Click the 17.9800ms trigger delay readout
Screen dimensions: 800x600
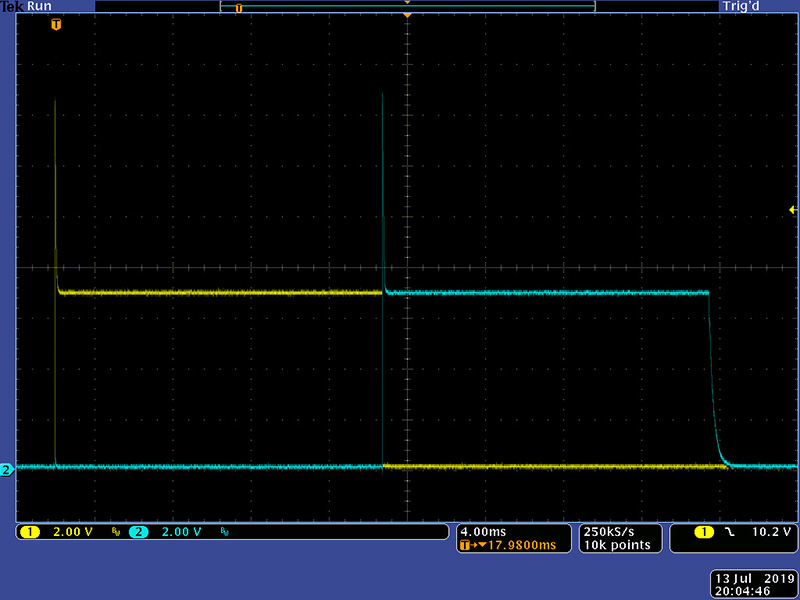522,545
